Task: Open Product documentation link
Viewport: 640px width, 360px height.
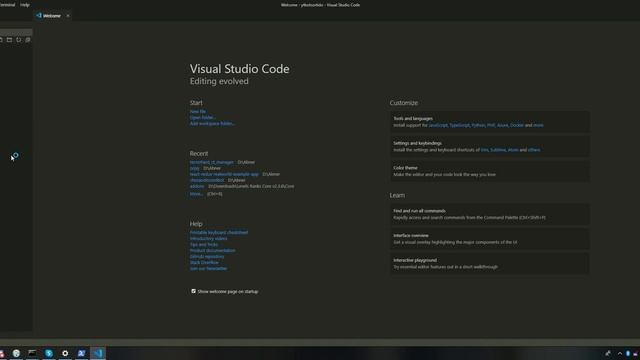Action: point(213,250)
